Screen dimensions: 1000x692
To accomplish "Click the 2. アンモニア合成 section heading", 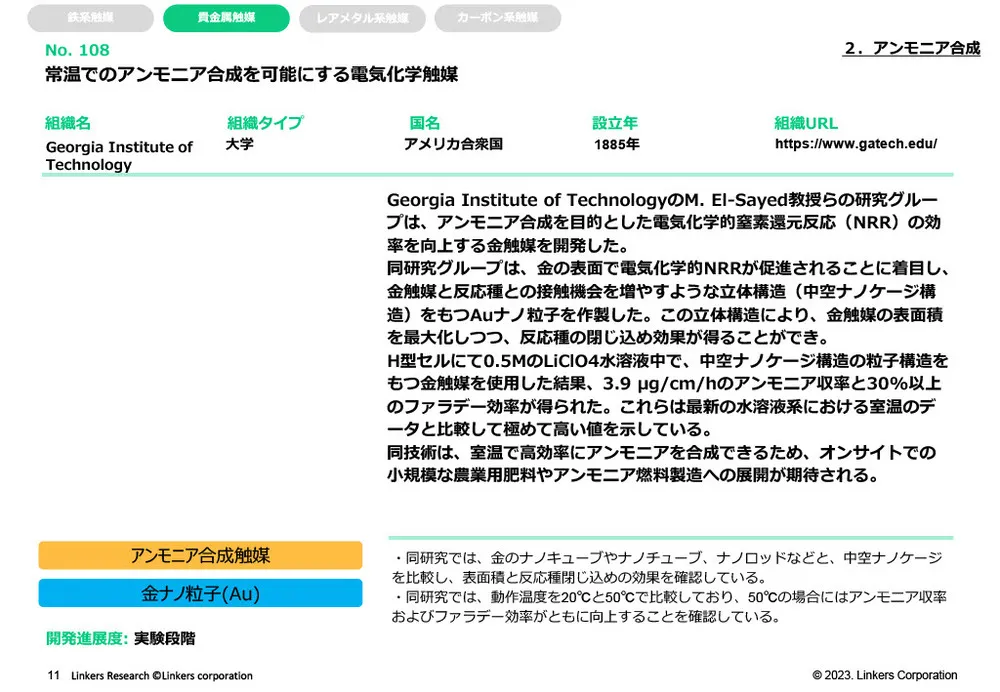I will coord(912,48).
